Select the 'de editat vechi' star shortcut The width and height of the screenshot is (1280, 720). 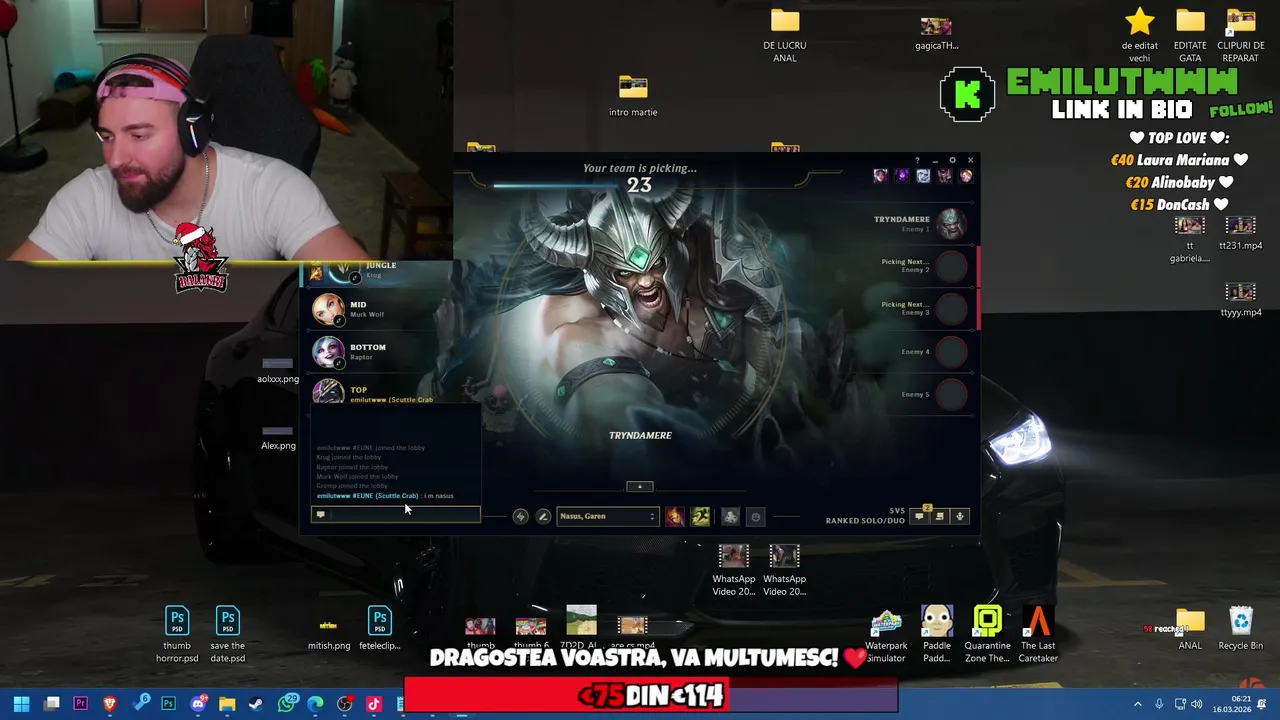(x=1140, y=36)
